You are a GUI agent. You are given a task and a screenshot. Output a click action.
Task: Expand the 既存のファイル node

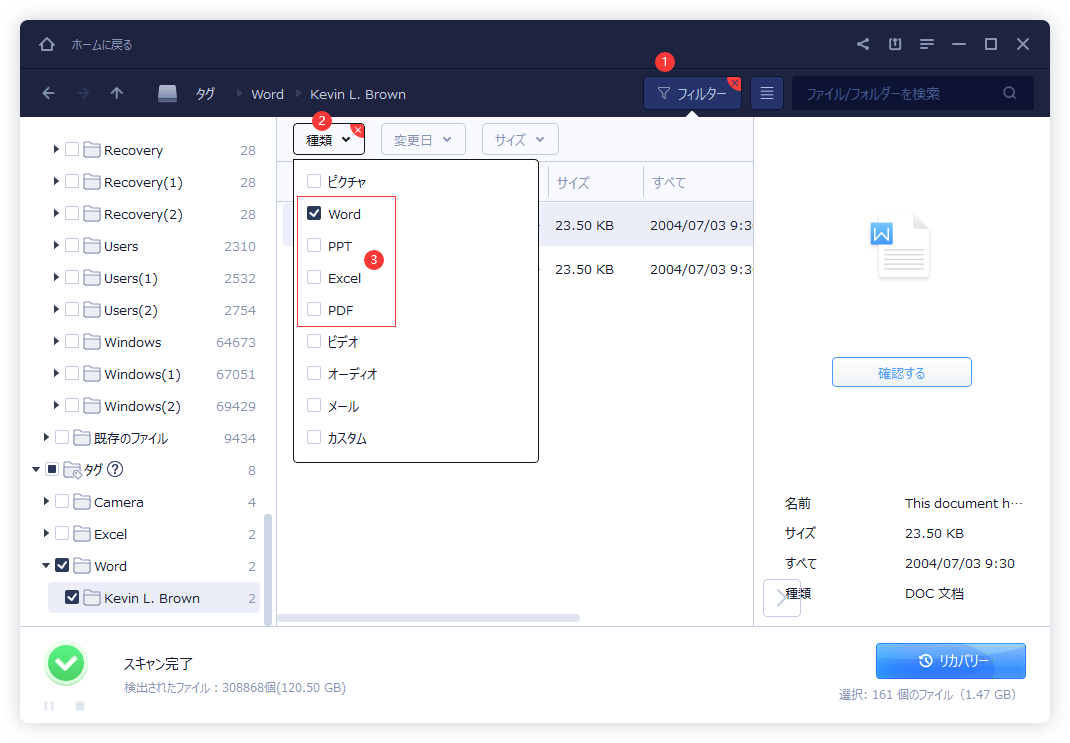(x=46, y=437)
